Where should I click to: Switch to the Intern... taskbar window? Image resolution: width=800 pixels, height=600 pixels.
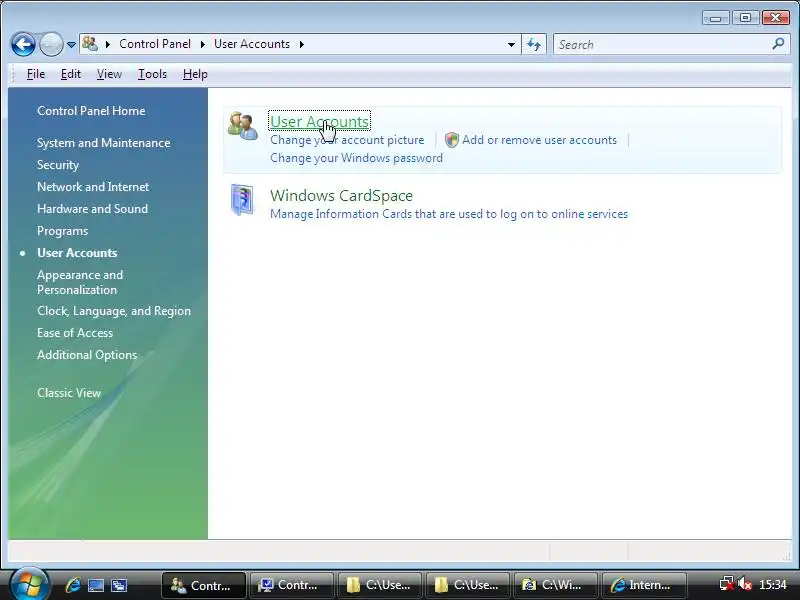(x=644, y=585)
